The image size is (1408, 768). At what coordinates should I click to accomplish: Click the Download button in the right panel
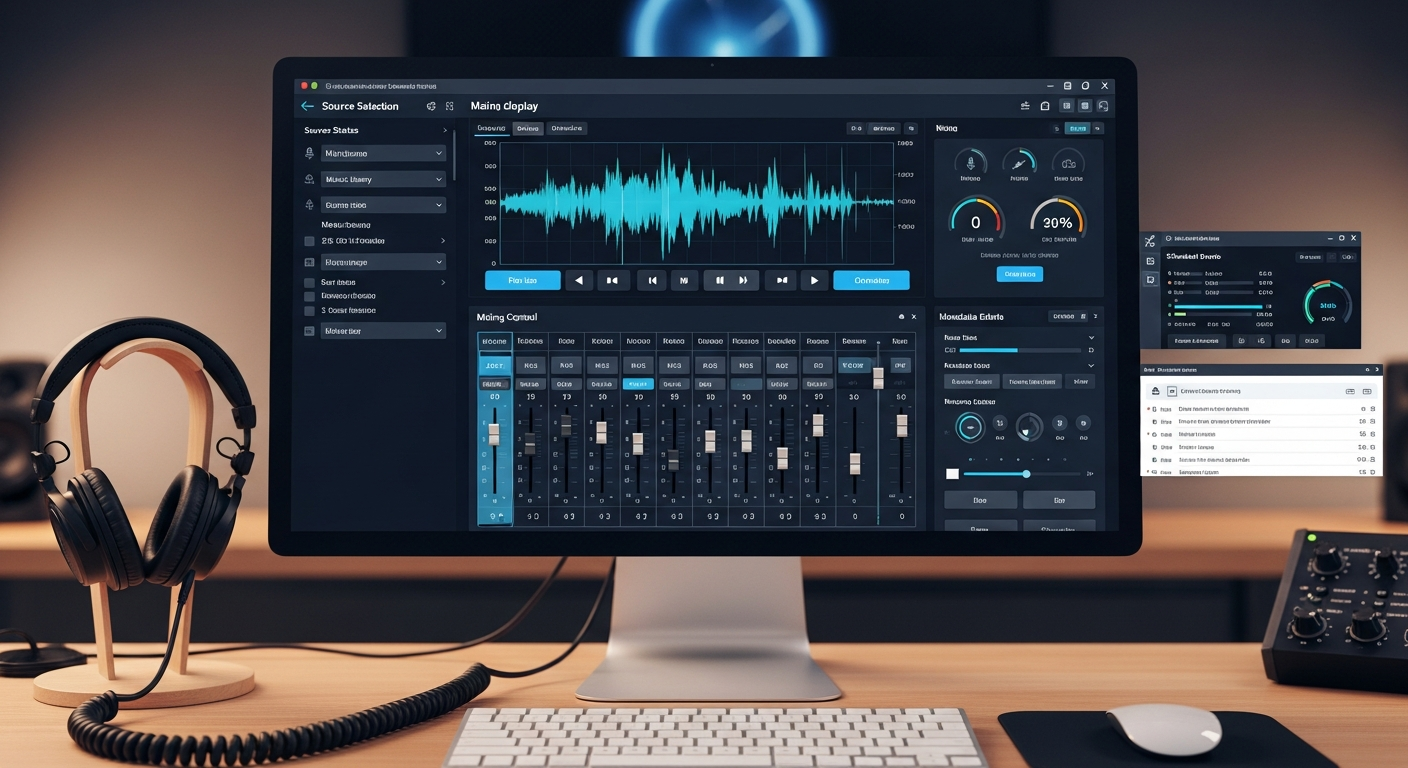1019,273
